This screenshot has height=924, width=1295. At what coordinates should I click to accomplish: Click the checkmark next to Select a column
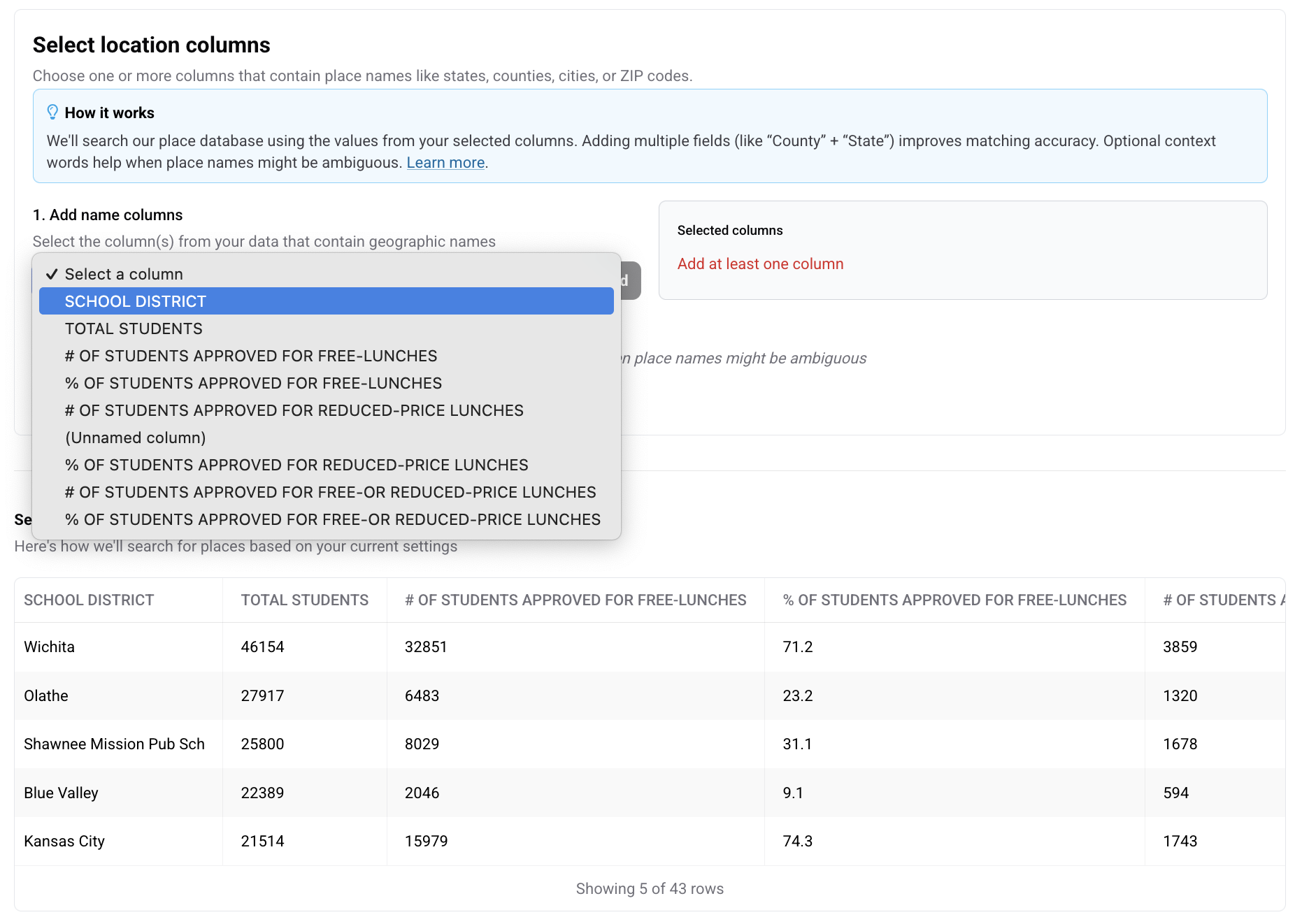(x=52, y=274)
